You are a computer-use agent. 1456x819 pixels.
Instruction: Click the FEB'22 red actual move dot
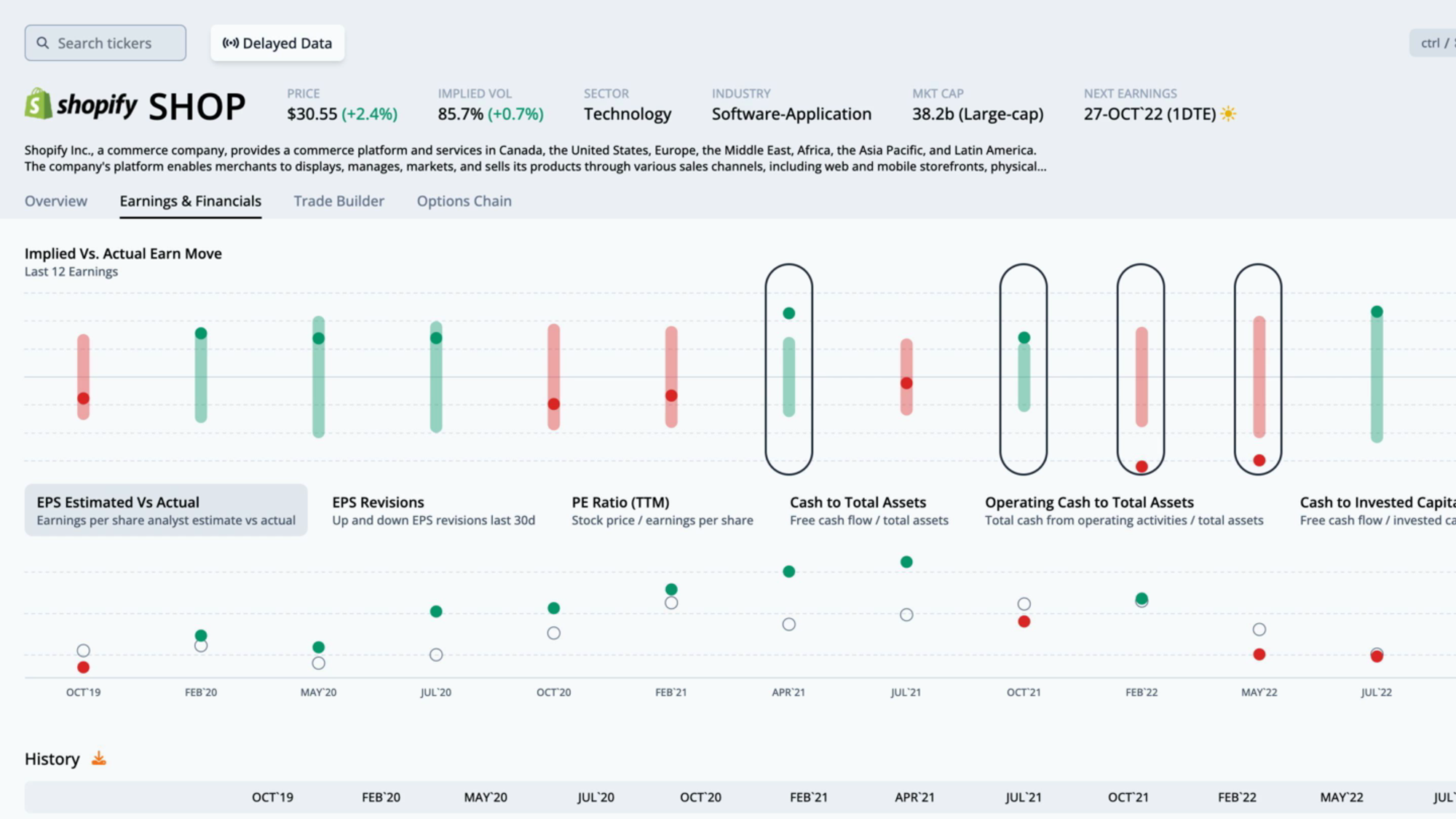click(1142, 467)
